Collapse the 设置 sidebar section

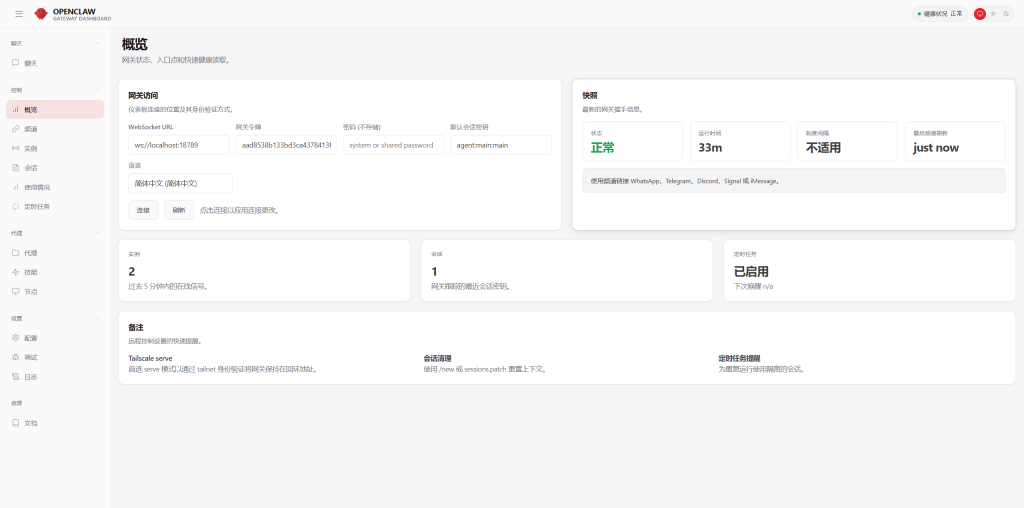pos(97,318)
